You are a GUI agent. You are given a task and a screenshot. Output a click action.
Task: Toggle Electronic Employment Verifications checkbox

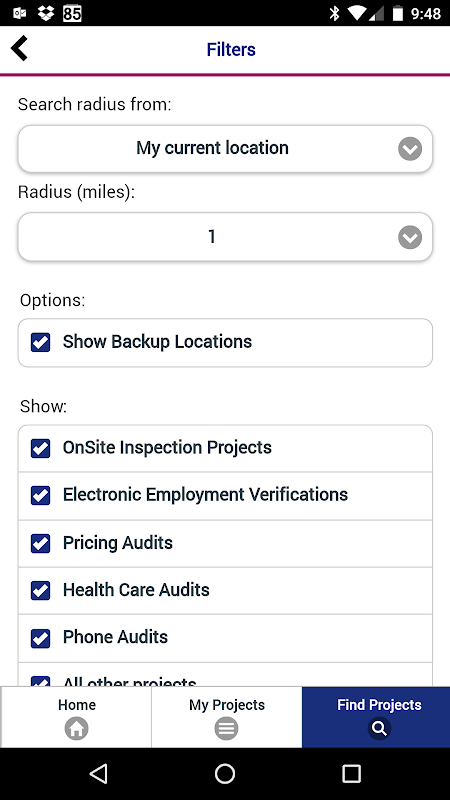[x=40, y=495]
